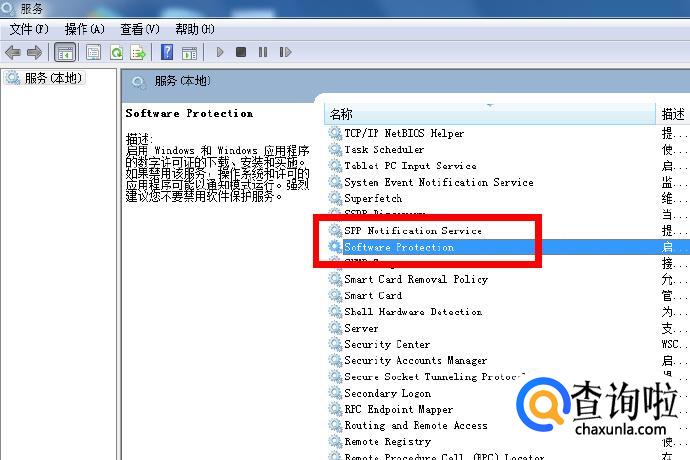Open the 查看(V) menu

coord(140,29)
